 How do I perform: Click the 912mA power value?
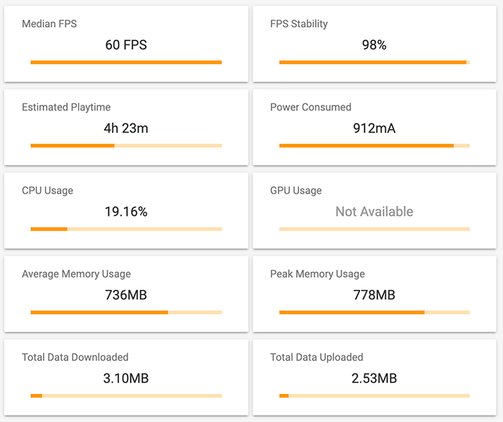point(374,128)
